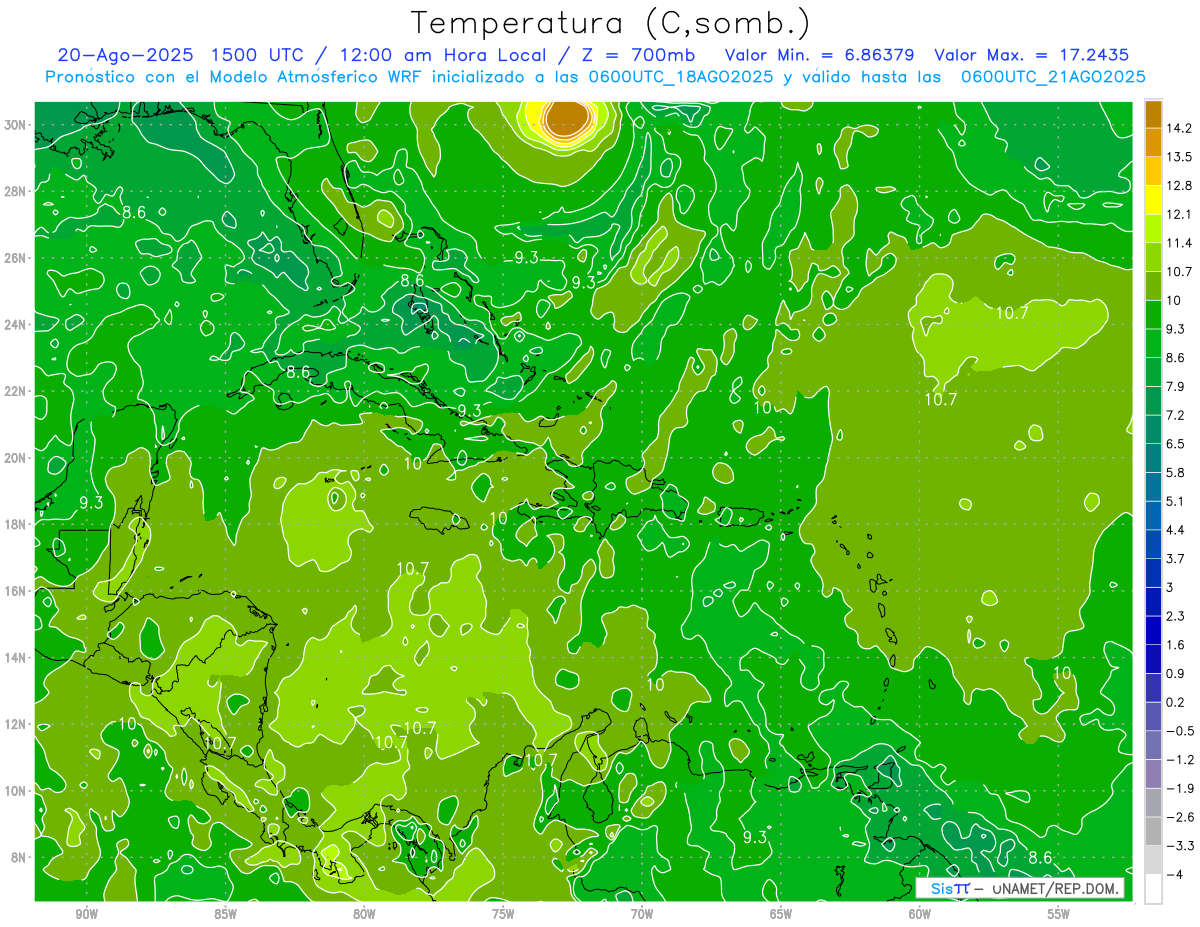Screen dimensions: 1200x927
Task: Click the "8N" latitude axis label
Action: (20, 857)
